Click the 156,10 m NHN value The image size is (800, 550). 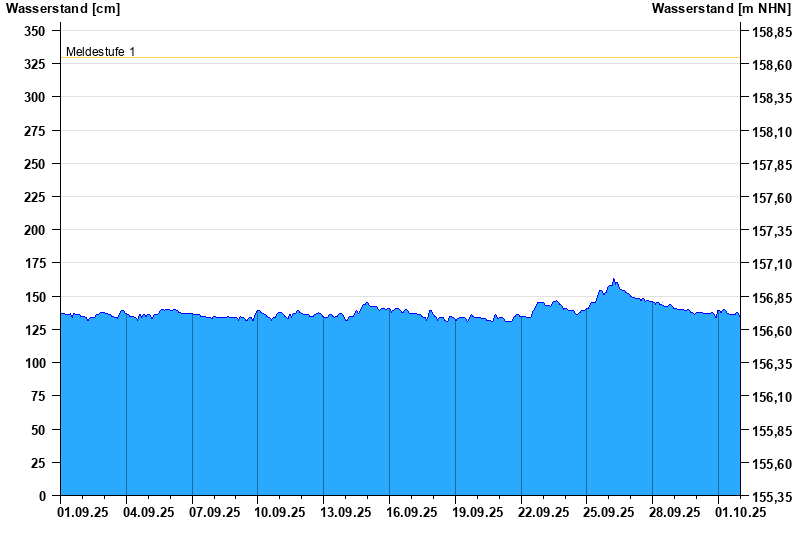772,397
